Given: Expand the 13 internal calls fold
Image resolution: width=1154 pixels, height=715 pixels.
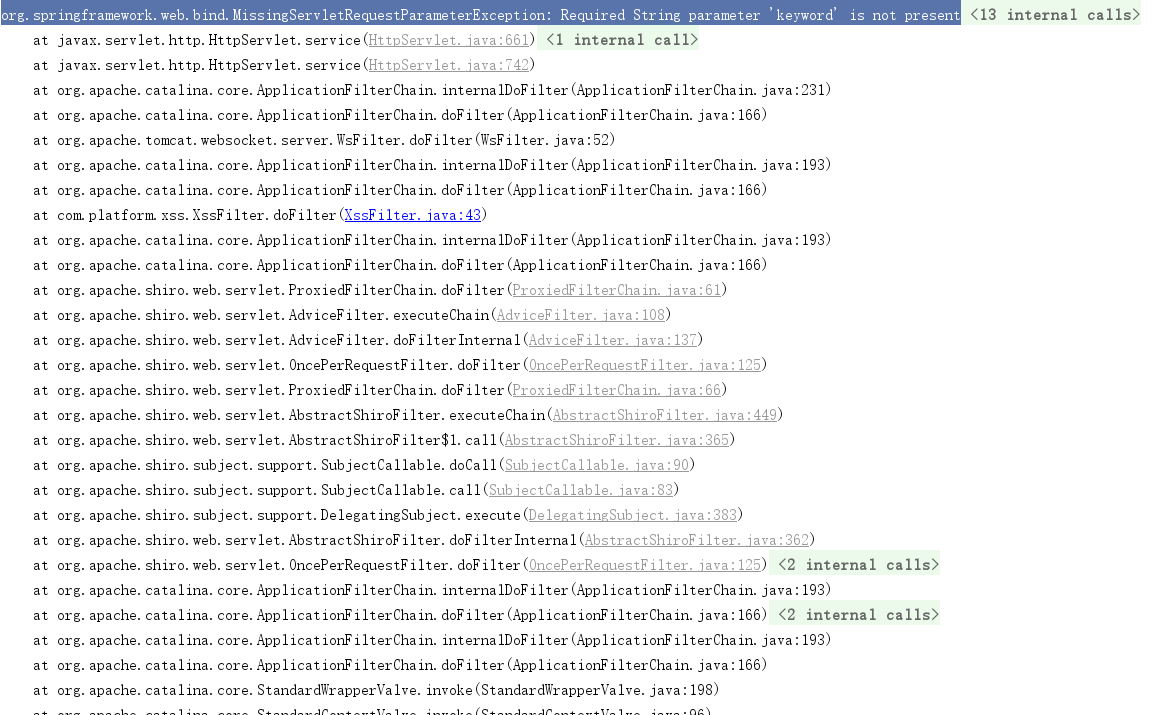Looking at the screenshot, I should click(x=1054, y=15).
